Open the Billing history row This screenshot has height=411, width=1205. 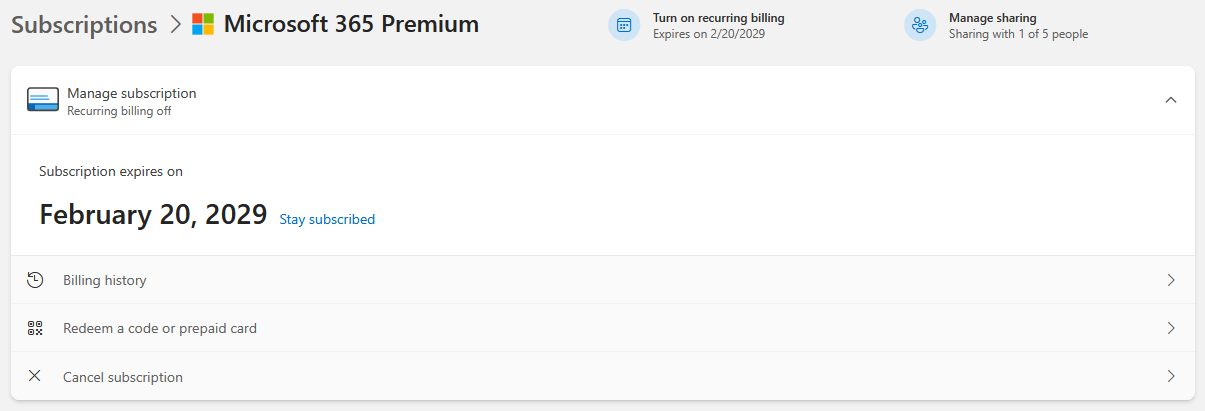tap(105, 280)
